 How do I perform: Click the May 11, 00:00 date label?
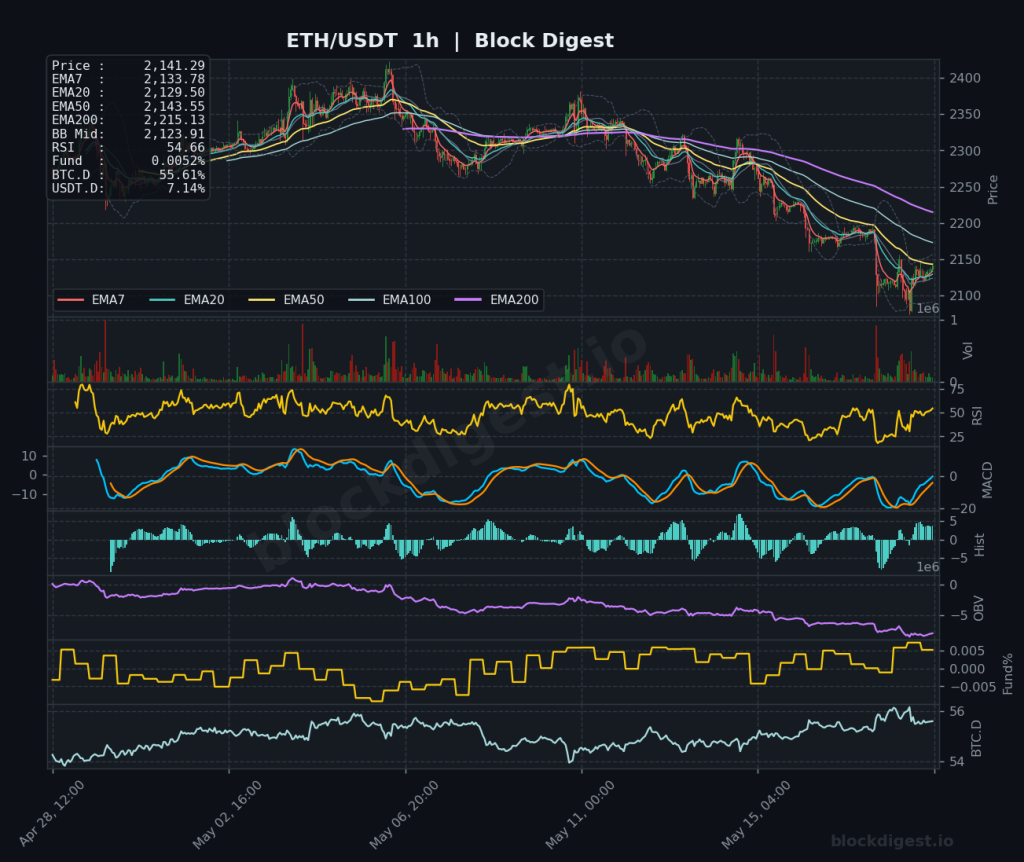[x=580, y=814]
